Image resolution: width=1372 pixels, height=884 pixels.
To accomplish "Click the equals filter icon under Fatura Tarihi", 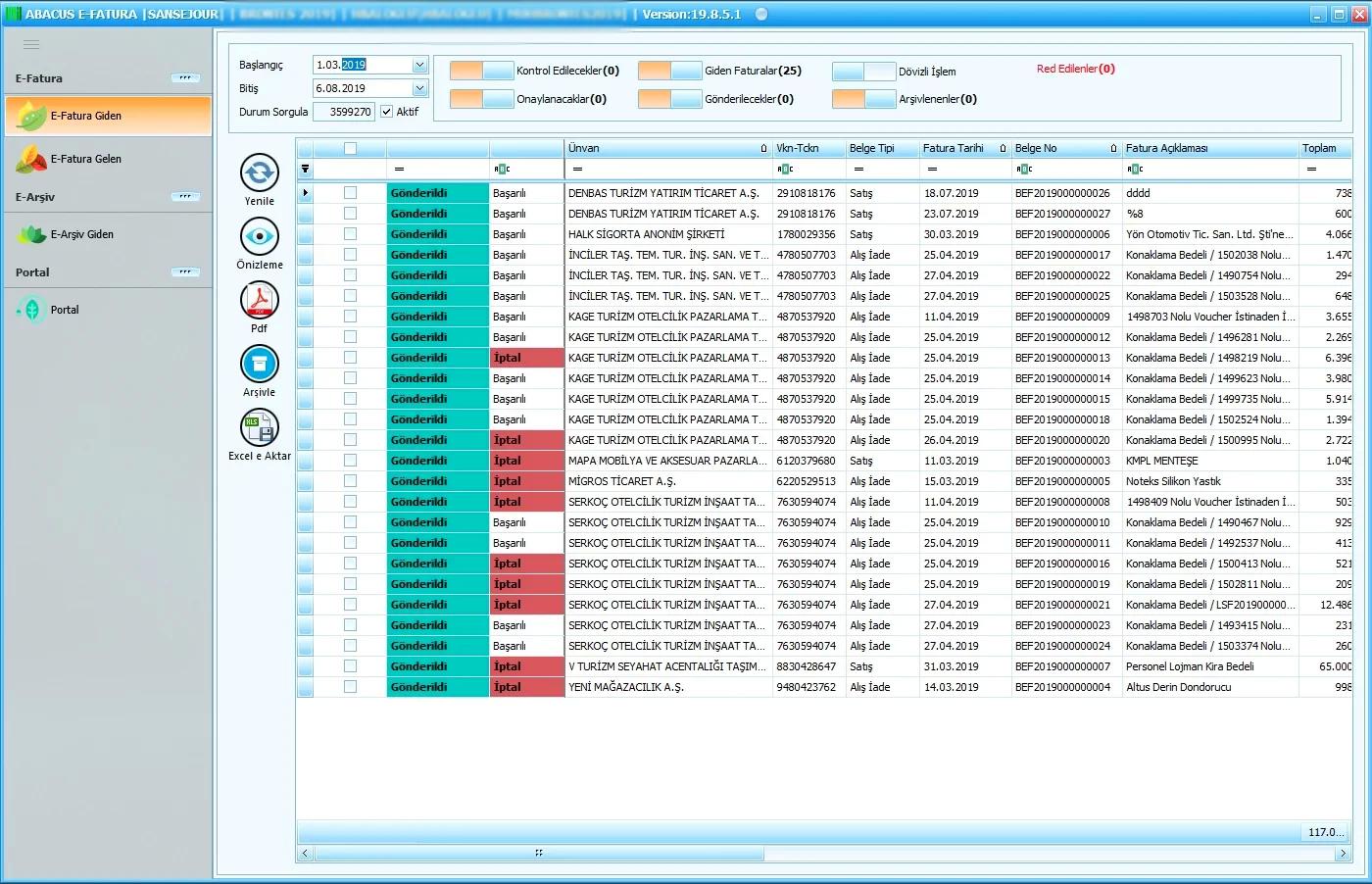I will [x=931, y=169].
